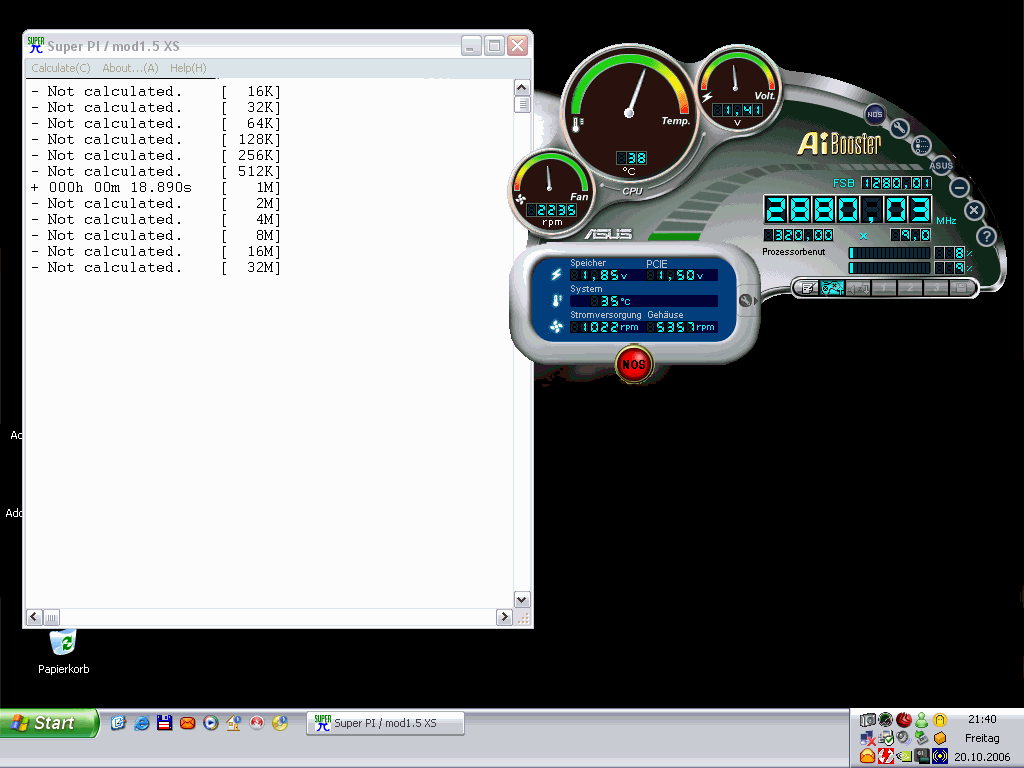Click the Super PI scroll left arrow
This screenshot has height=768, width=1024.
click(35, 617)
